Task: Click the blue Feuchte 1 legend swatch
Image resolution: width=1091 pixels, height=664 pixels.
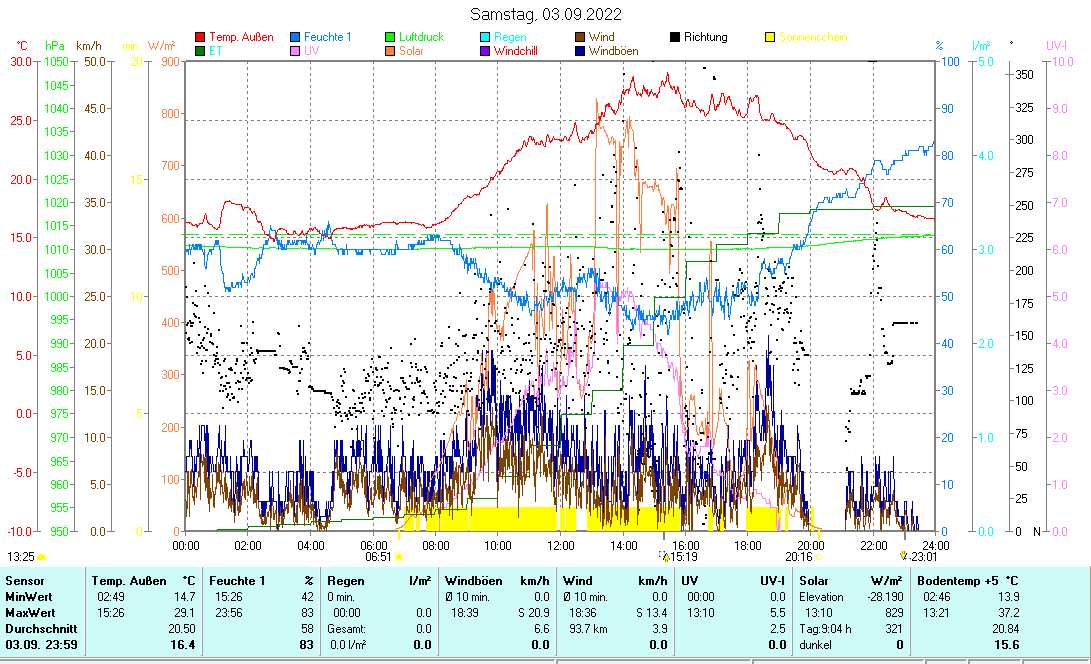Action: click(x=295, y=37)
